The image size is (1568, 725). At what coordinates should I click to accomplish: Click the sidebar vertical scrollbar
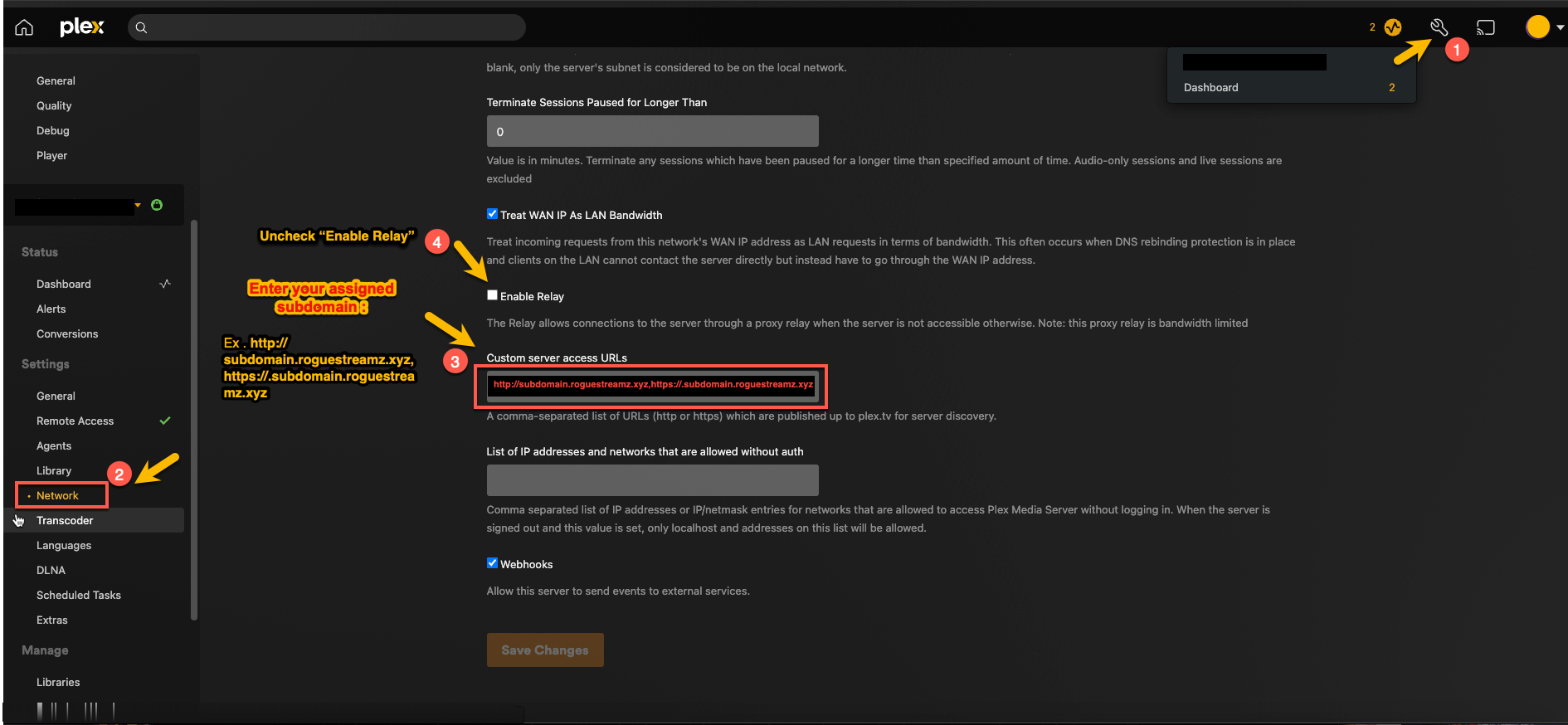point(194,420)
